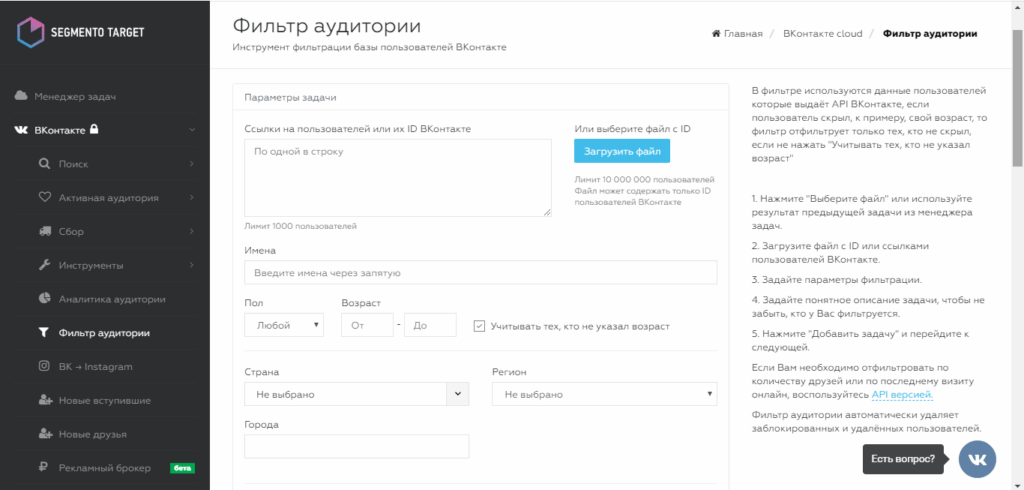Screen dimensions: 1024x490
Task: Click the user-plus icon beside Новые вступившие
Action: pyautogui.click(x=44, y=400)
